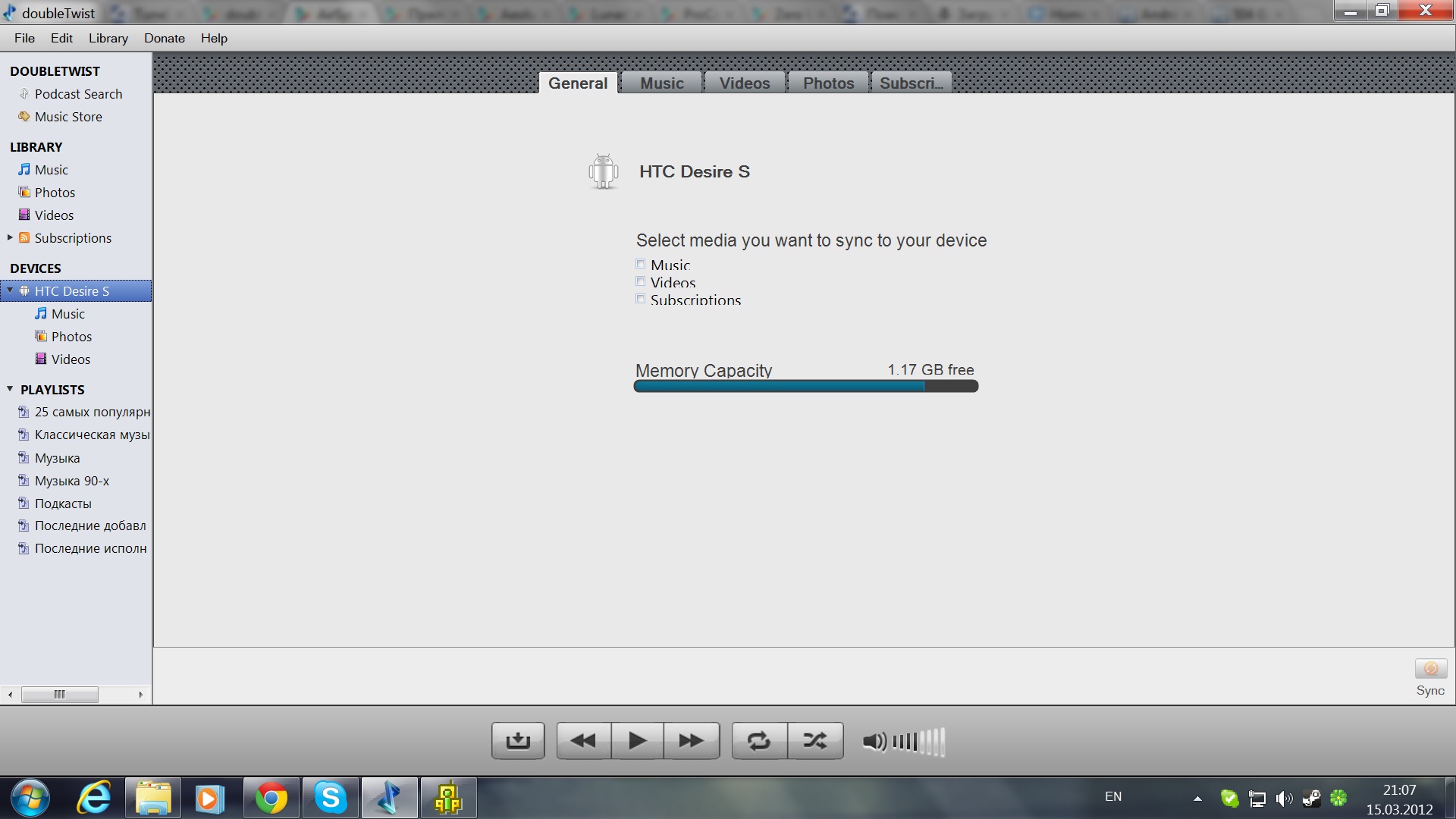1456x819 pixels.
Task: Adjust the volume level bars
Action: click(x=918, y=741)
